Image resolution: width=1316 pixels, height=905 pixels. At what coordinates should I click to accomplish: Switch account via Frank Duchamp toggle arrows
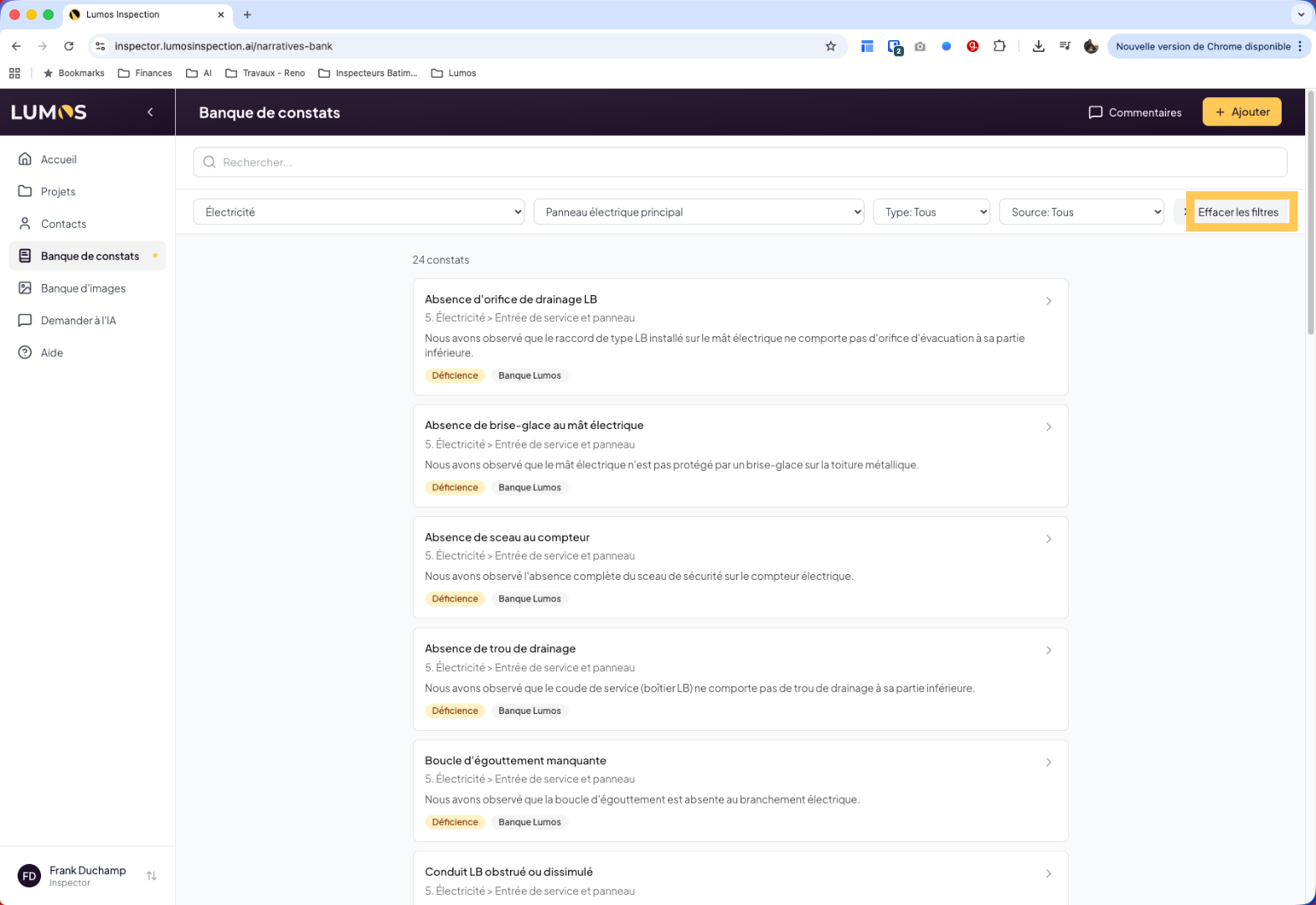152,876
